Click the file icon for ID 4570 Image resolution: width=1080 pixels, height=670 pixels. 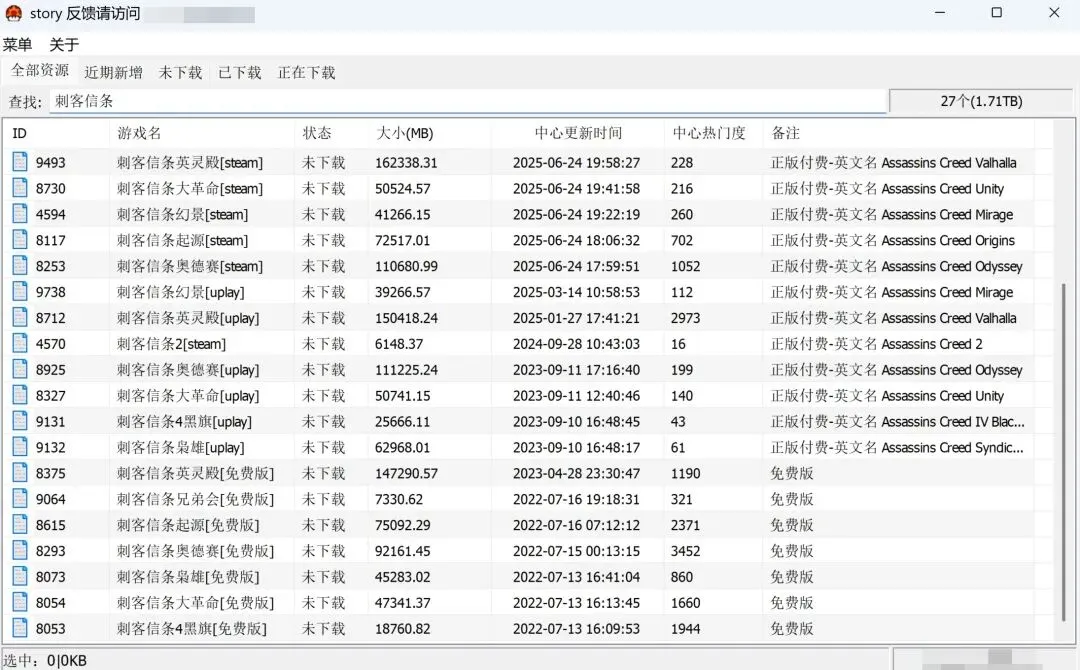click(20, 343)
